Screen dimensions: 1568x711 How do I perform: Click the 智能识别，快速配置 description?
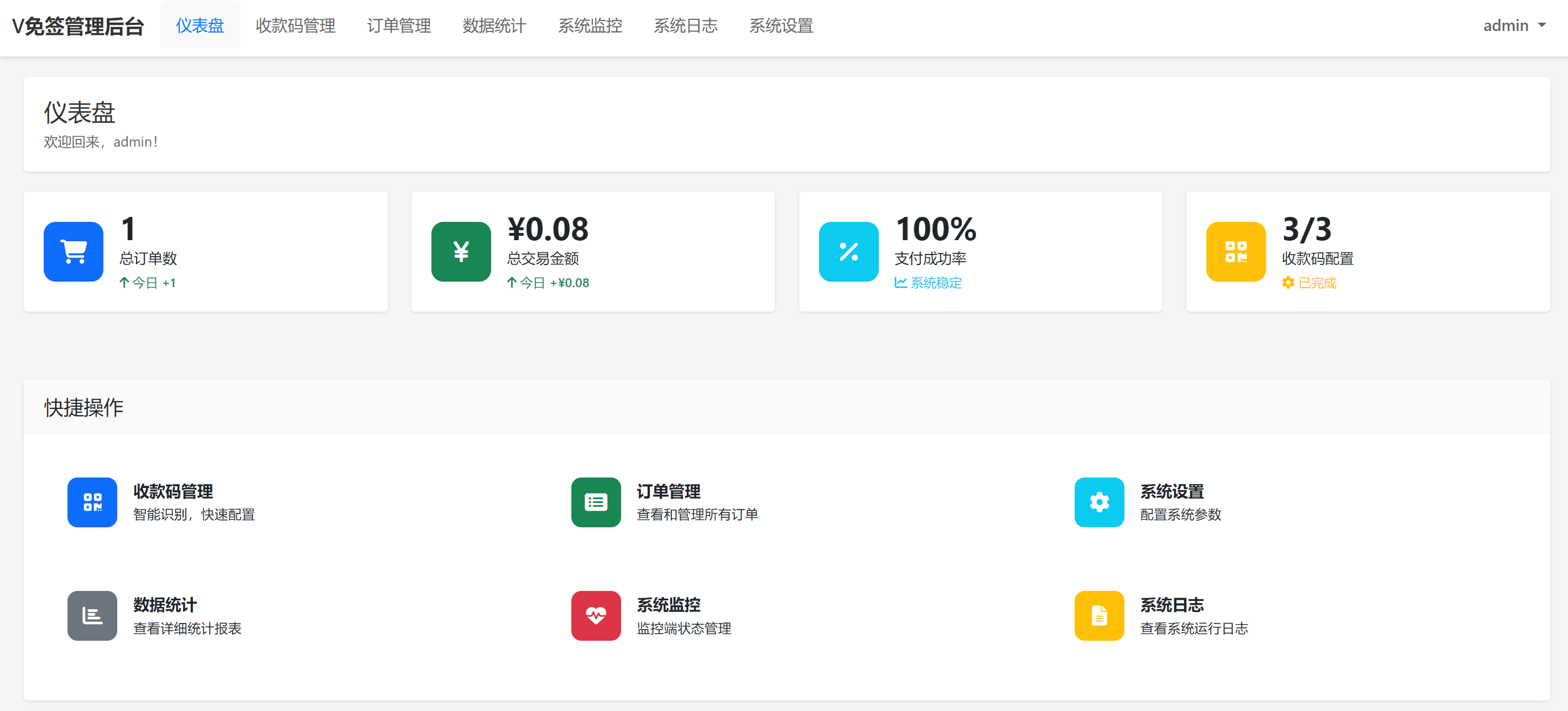tap(194, 515)
